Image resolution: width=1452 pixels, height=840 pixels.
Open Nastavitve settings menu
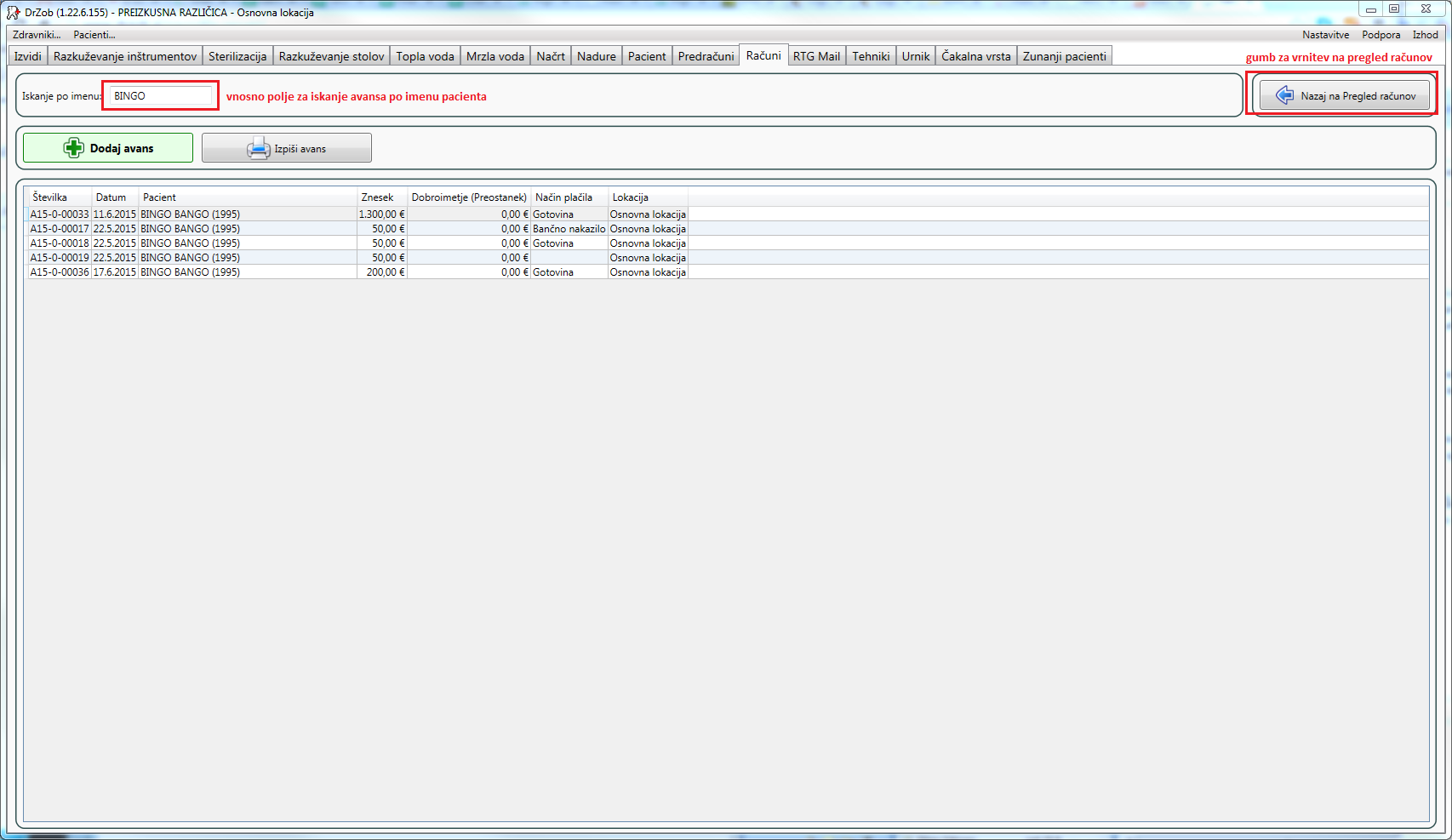[x=1325, y=35]
